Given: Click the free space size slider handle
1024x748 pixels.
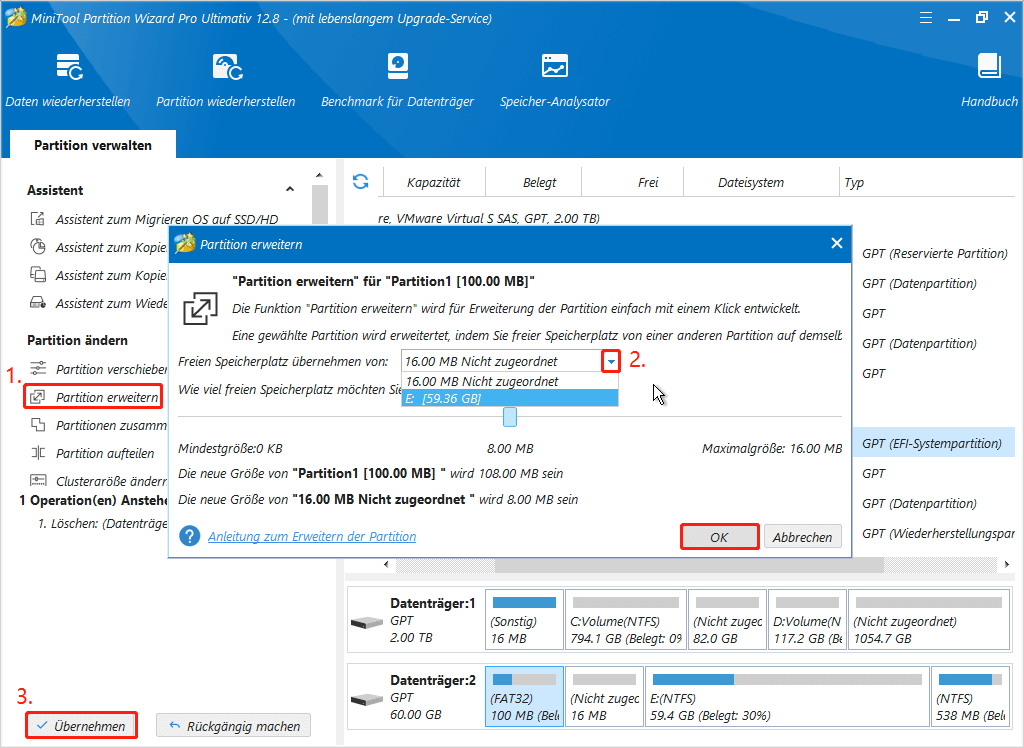Looking at the screenshot, I should (x=510, y=417).
